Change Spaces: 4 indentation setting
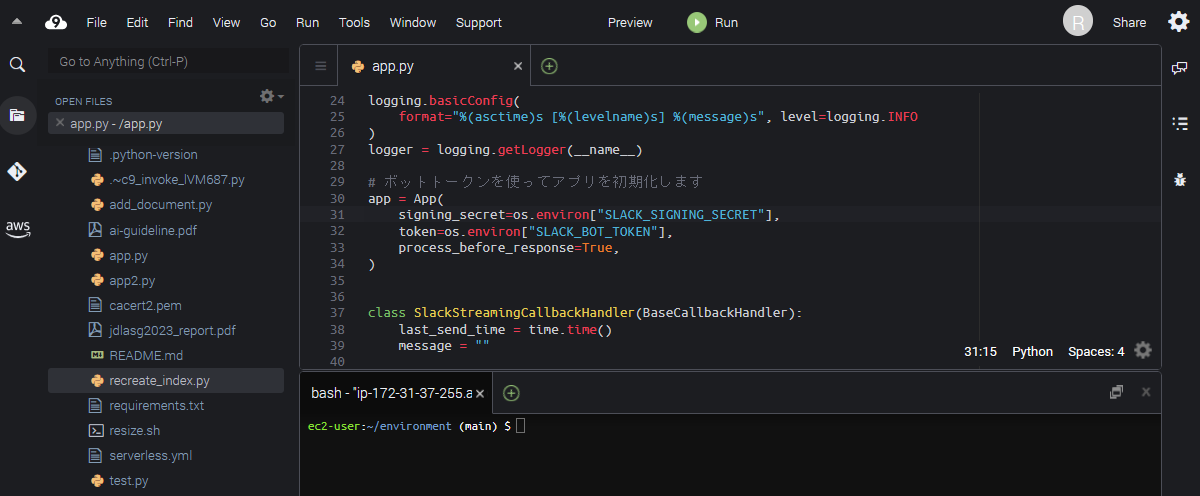Screen dimensions: 1200x496 point(1096,351)
